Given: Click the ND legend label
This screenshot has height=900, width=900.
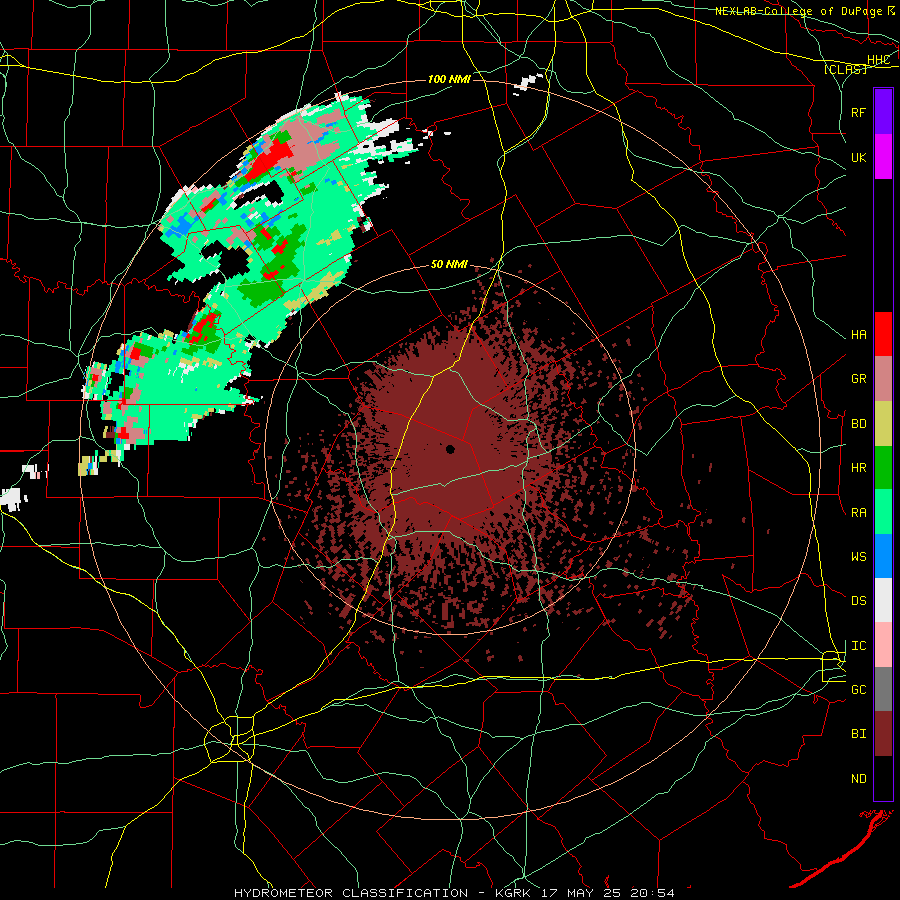Looking at the screenshot, I should (x=859, y=779).
